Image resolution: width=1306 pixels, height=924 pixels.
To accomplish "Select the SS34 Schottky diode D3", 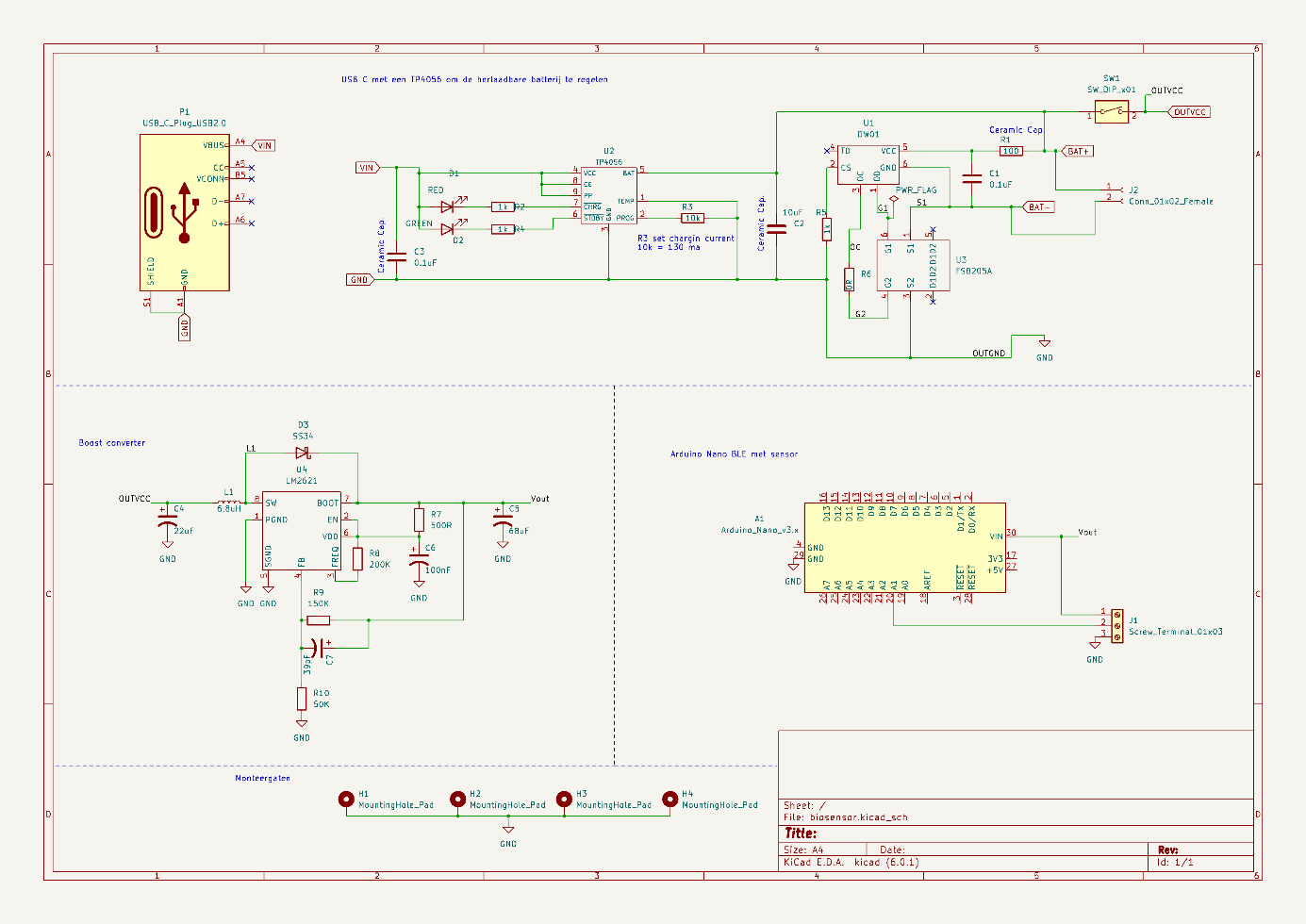I will pyautogui.click(x=303, y=453).
